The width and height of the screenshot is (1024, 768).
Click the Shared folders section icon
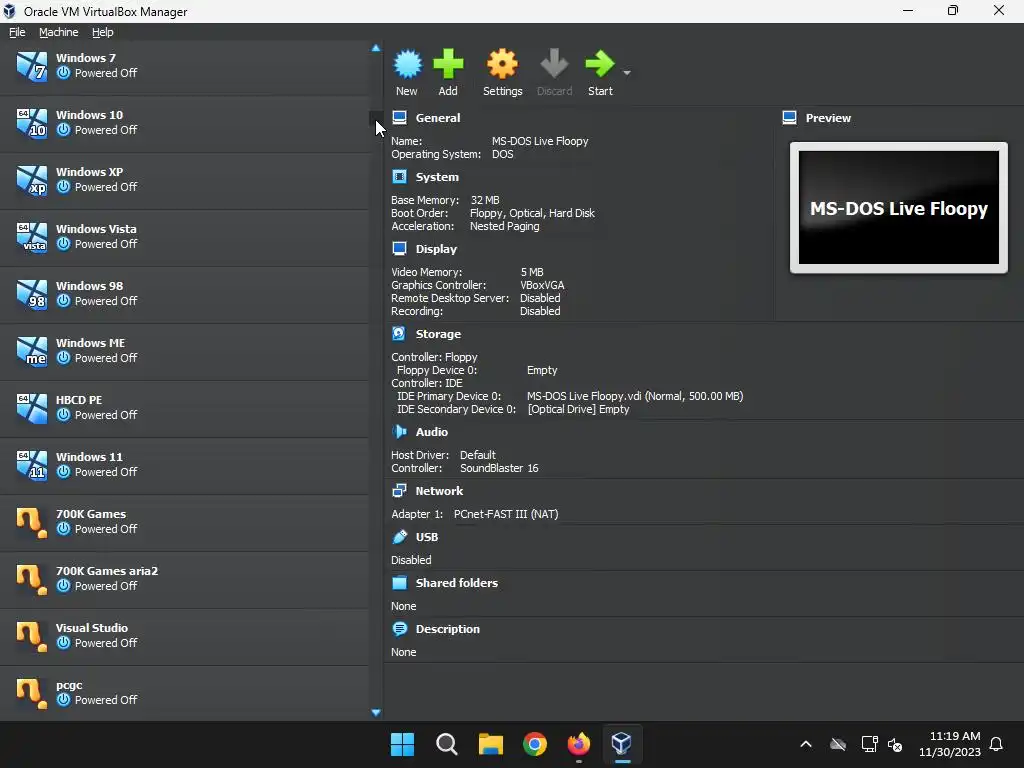[x=399, y=583]
